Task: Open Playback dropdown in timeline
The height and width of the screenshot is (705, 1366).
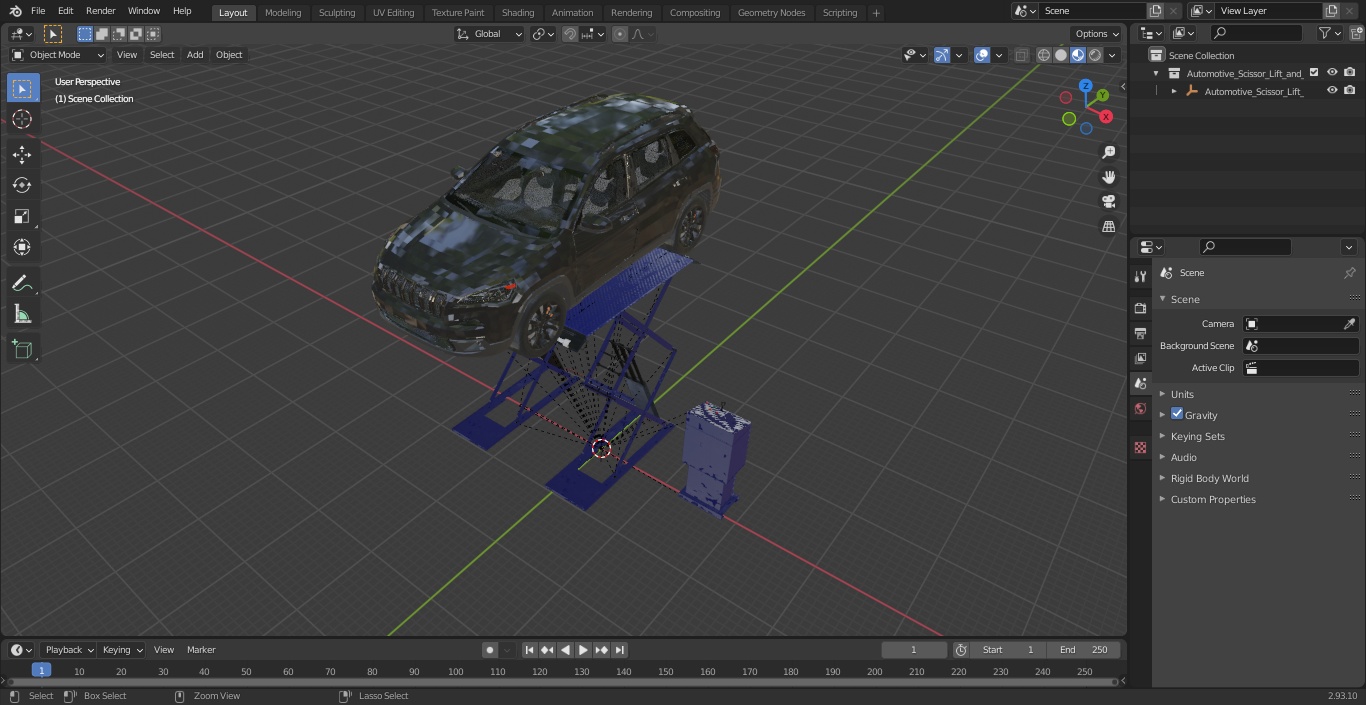Action: point(69,650)
